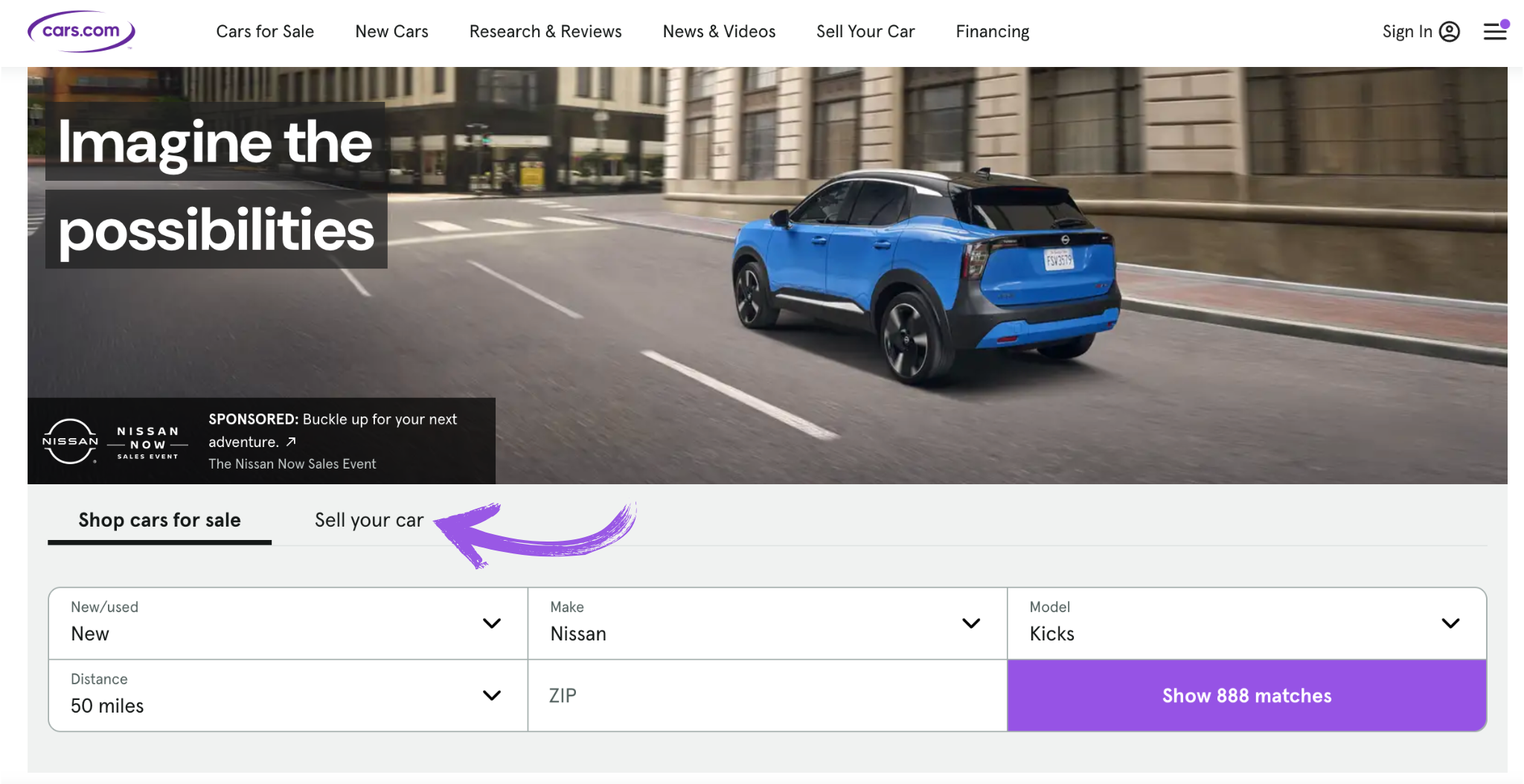
Task: Open Cars for Sale menu
Action: [265, 31]
